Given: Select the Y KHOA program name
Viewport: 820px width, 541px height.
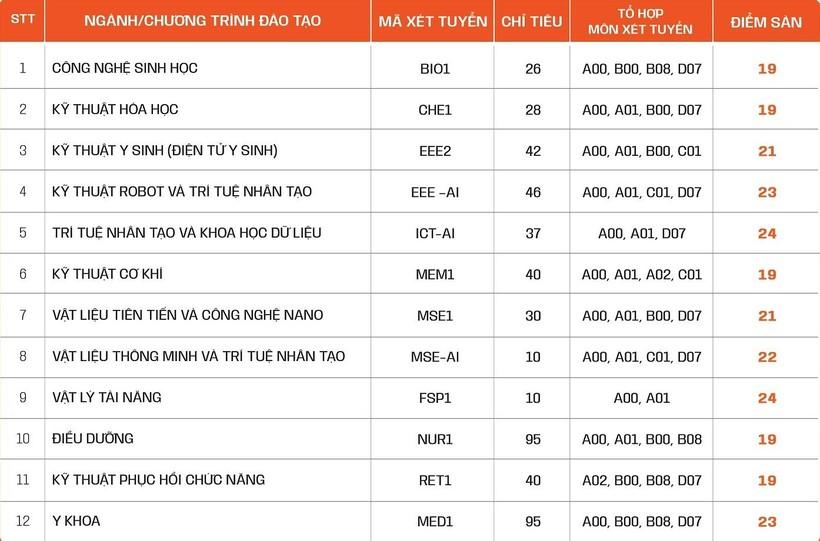Looking at the screenshot, I should click(76, 521).
